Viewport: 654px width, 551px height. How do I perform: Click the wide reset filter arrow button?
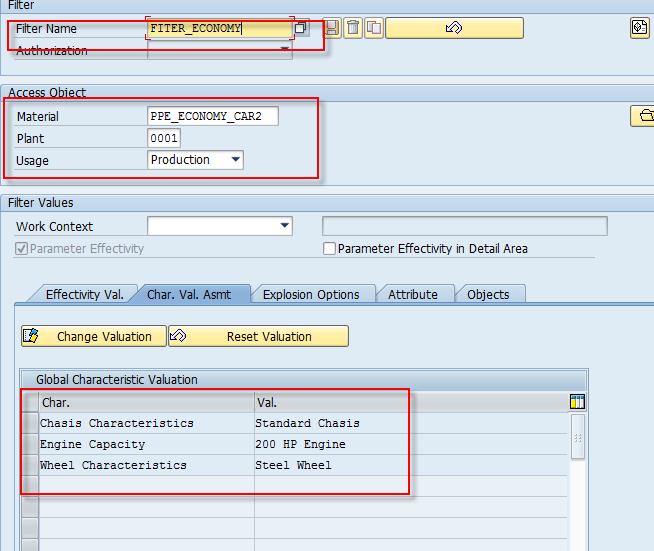tap(454, 28)
